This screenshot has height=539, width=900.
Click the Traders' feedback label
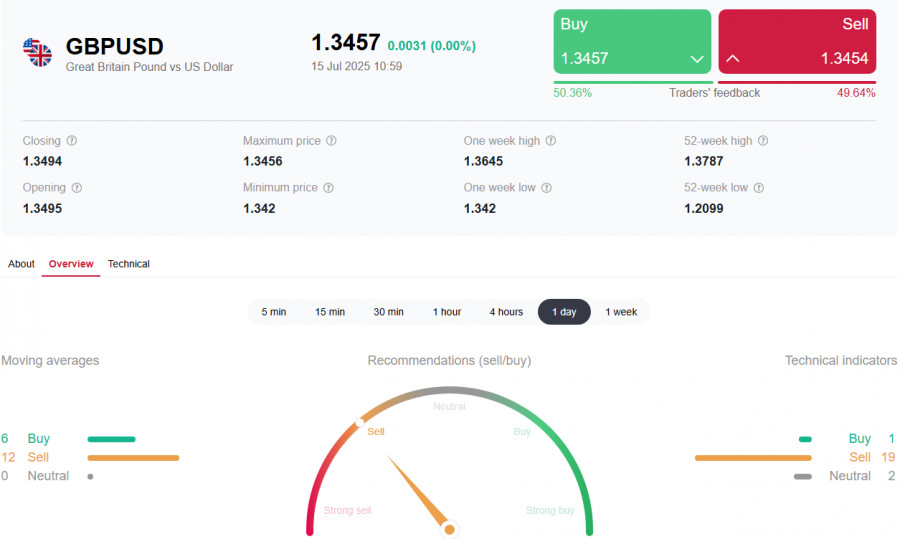coord(714,93)
